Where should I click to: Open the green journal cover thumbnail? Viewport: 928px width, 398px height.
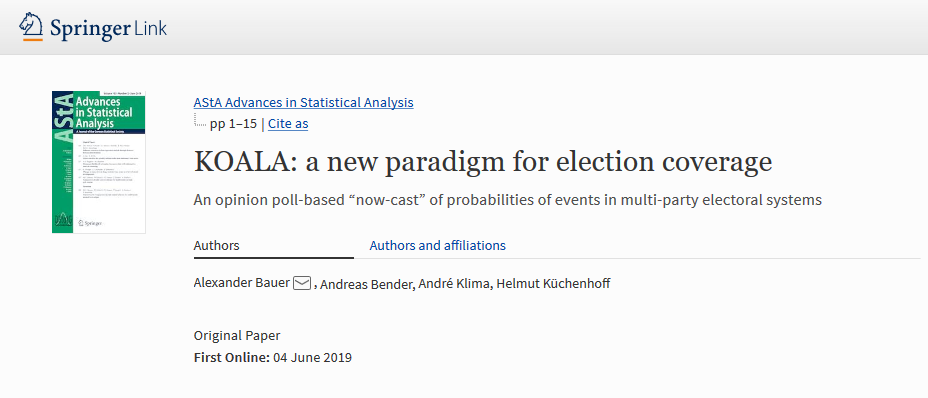point(98,162)
